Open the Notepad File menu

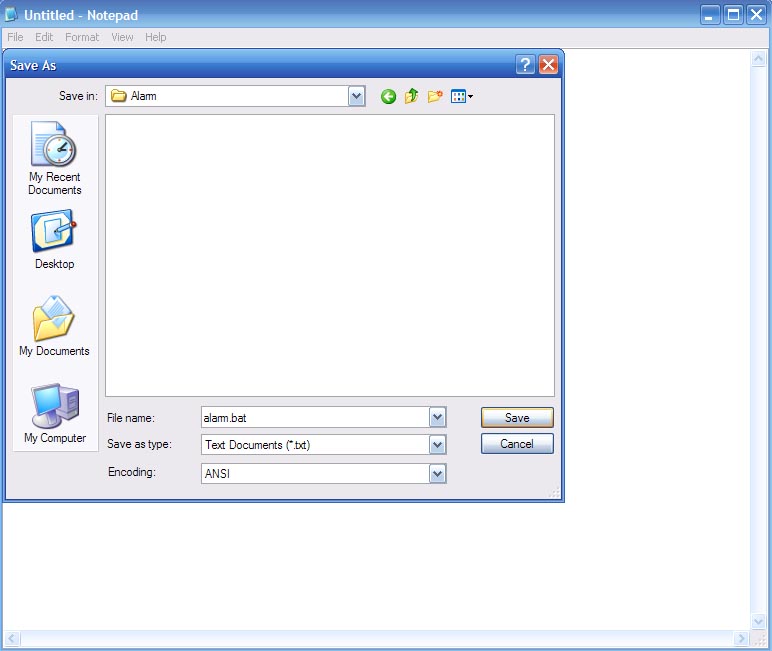15,37
